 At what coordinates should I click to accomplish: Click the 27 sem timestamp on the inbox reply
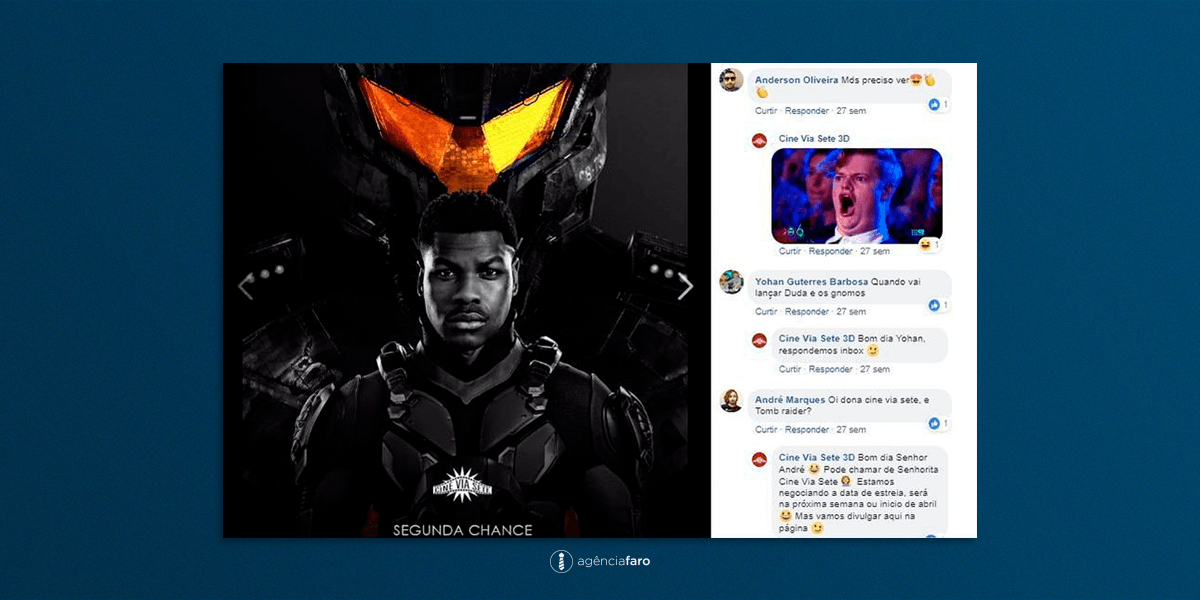(x=875, y=369)
